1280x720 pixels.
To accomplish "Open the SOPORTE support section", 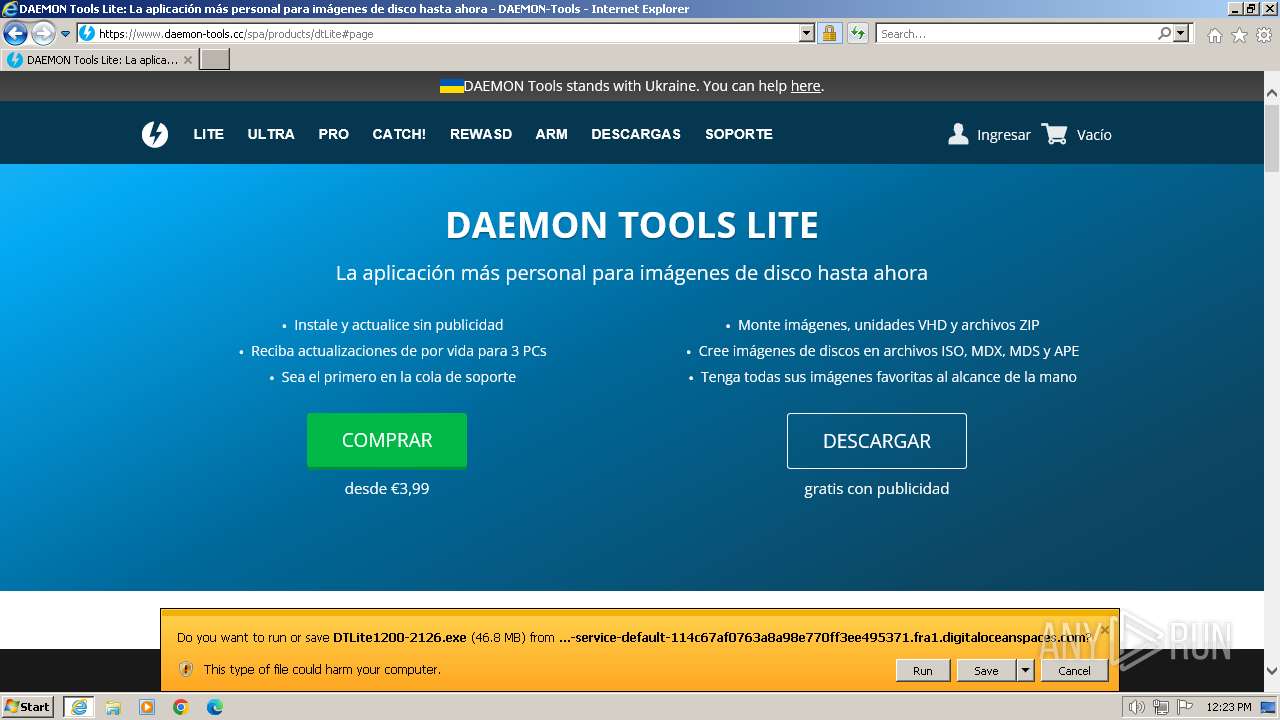I will tap(739, 134).
